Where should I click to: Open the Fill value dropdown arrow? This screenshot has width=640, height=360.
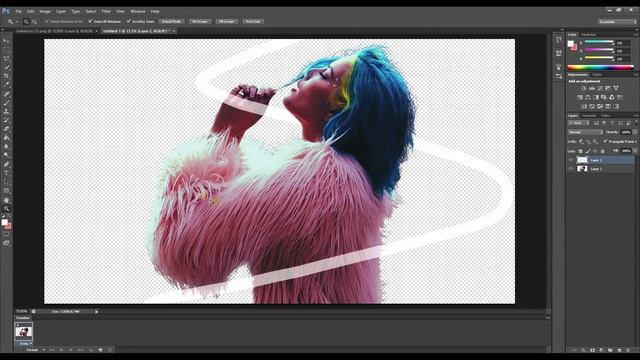point(635,151)
